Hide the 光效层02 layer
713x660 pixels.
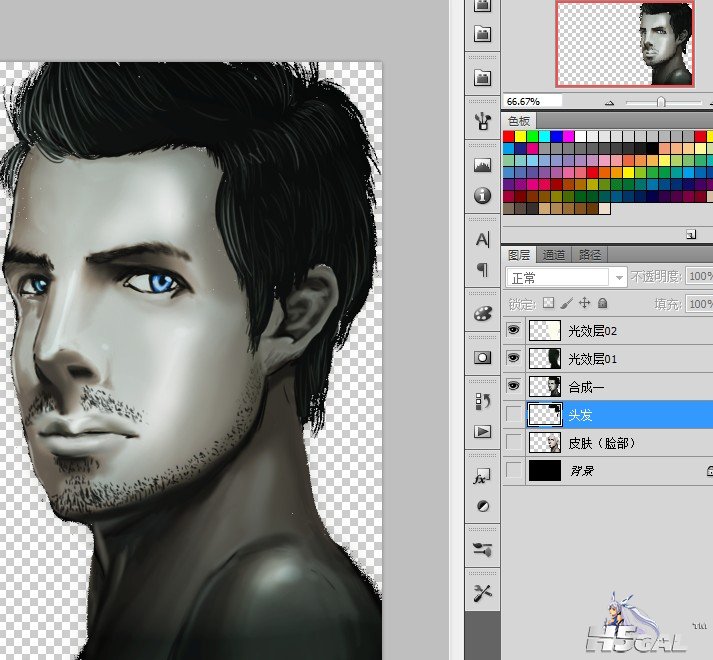(514, 330)
